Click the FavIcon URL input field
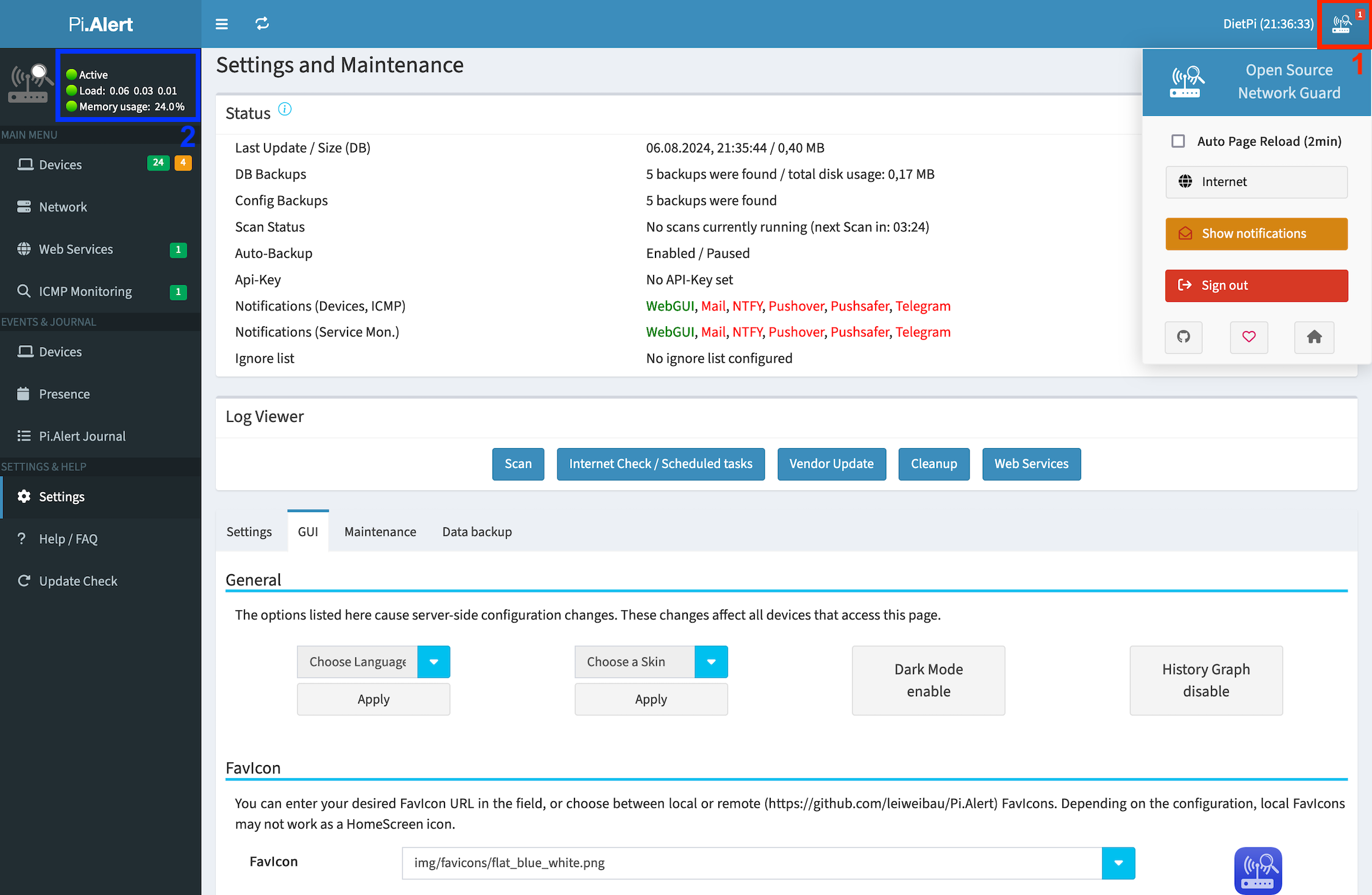This screenshot has height=895, width=1372. (751, 863)
